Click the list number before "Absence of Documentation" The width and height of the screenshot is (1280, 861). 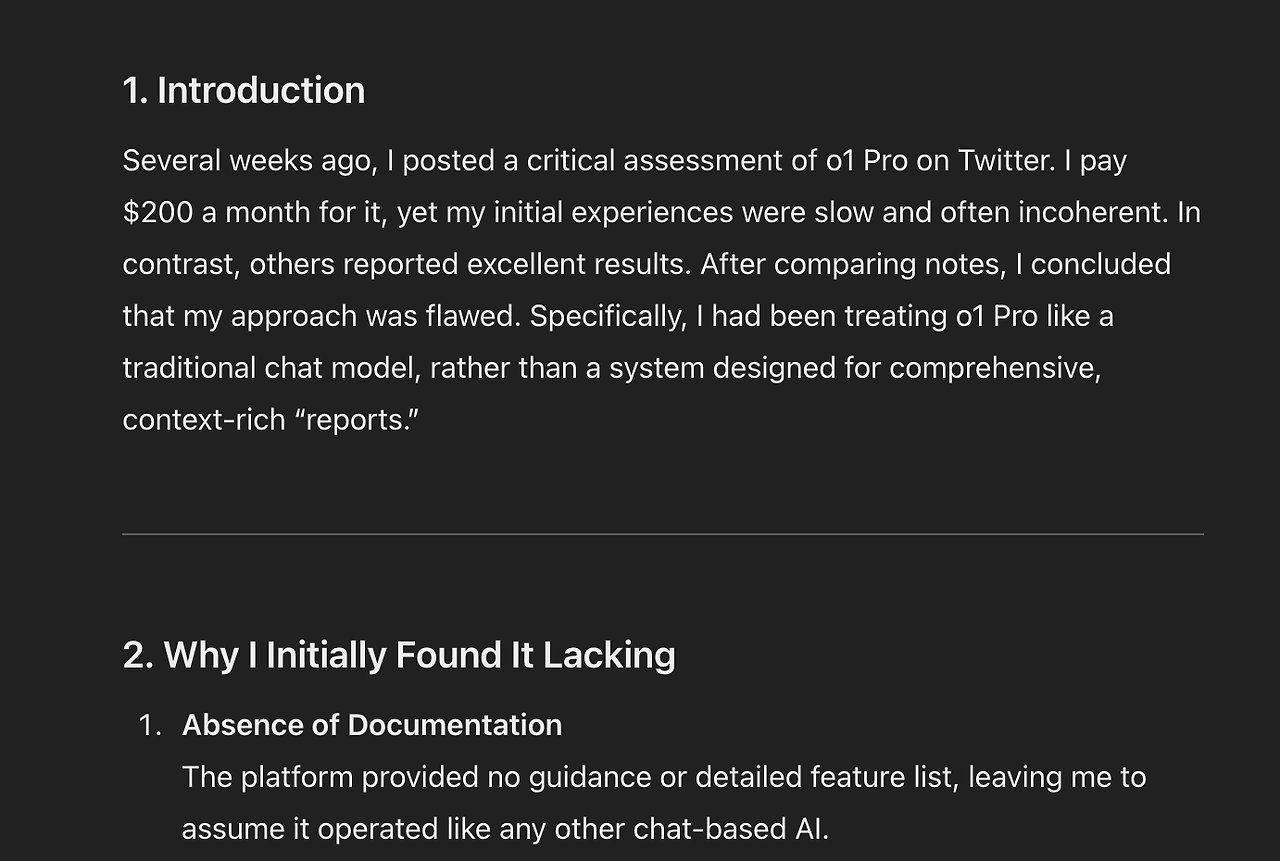click(x=150, y=725)
